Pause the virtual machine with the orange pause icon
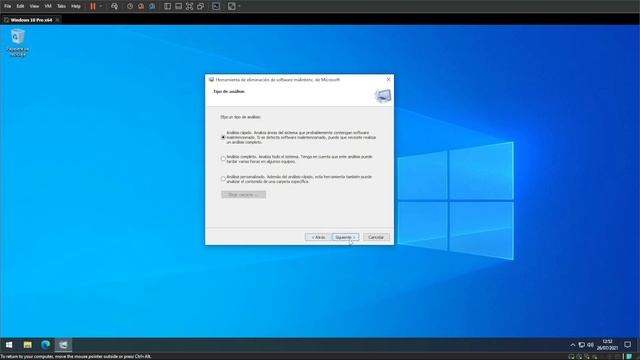 [x=93, y=6]
